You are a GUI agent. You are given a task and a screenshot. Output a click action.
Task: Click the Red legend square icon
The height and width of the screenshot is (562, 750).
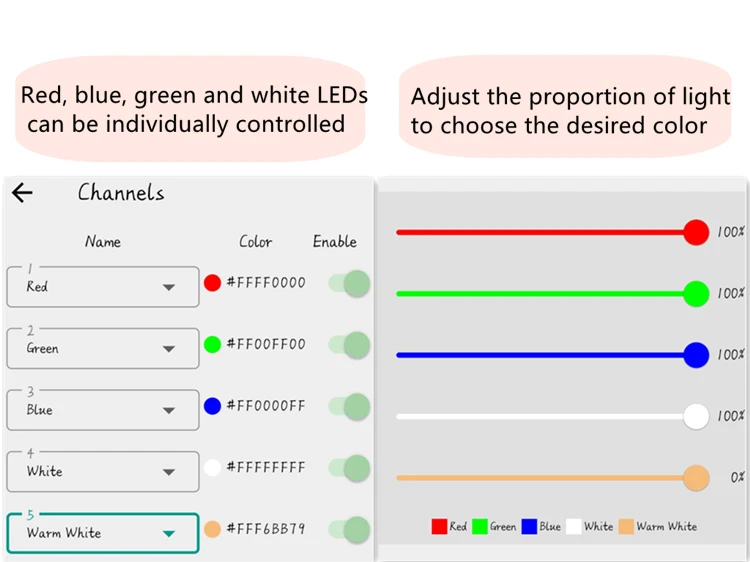[x=439, y=527]
